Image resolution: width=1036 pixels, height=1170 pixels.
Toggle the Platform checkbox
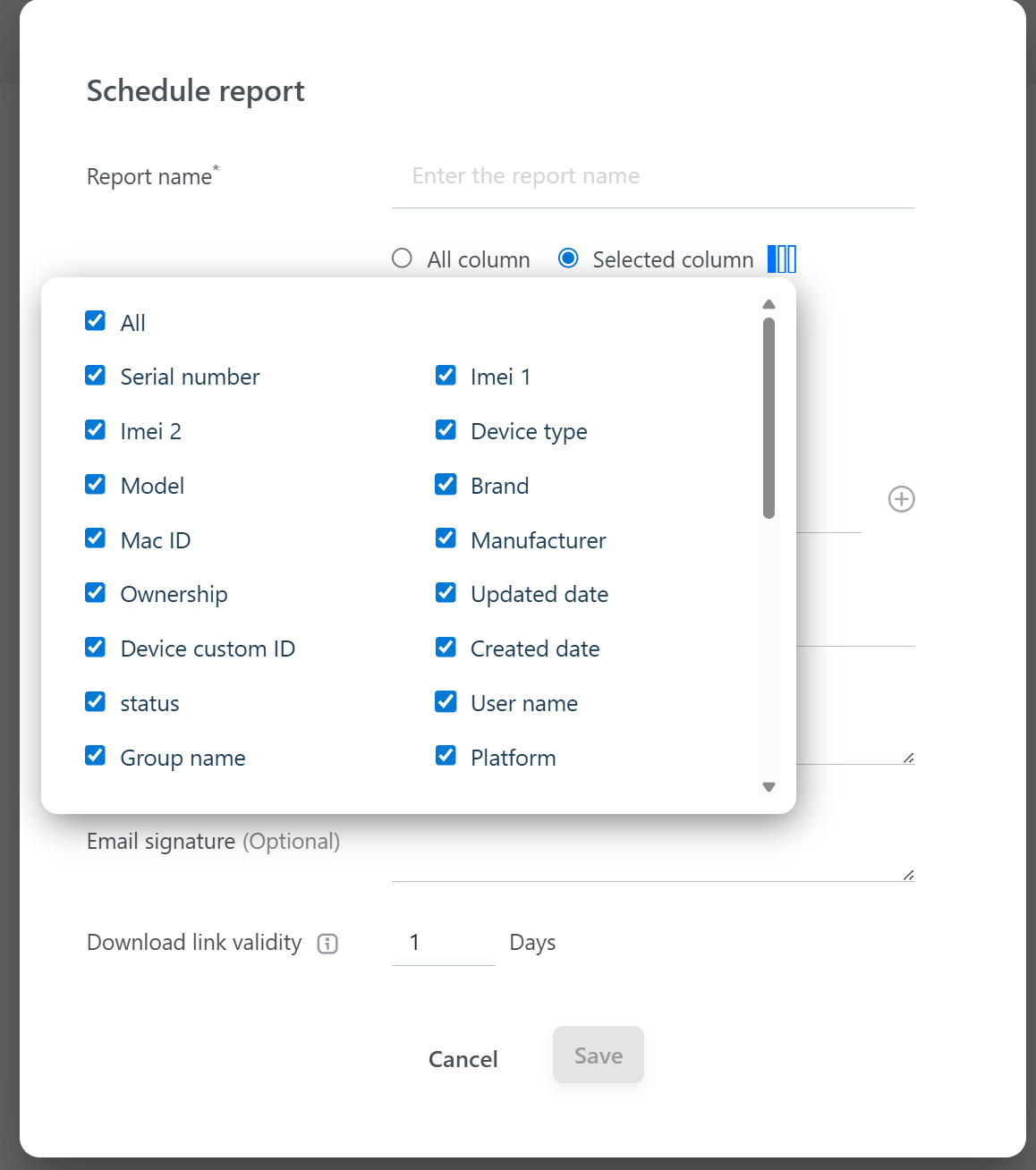446,756
